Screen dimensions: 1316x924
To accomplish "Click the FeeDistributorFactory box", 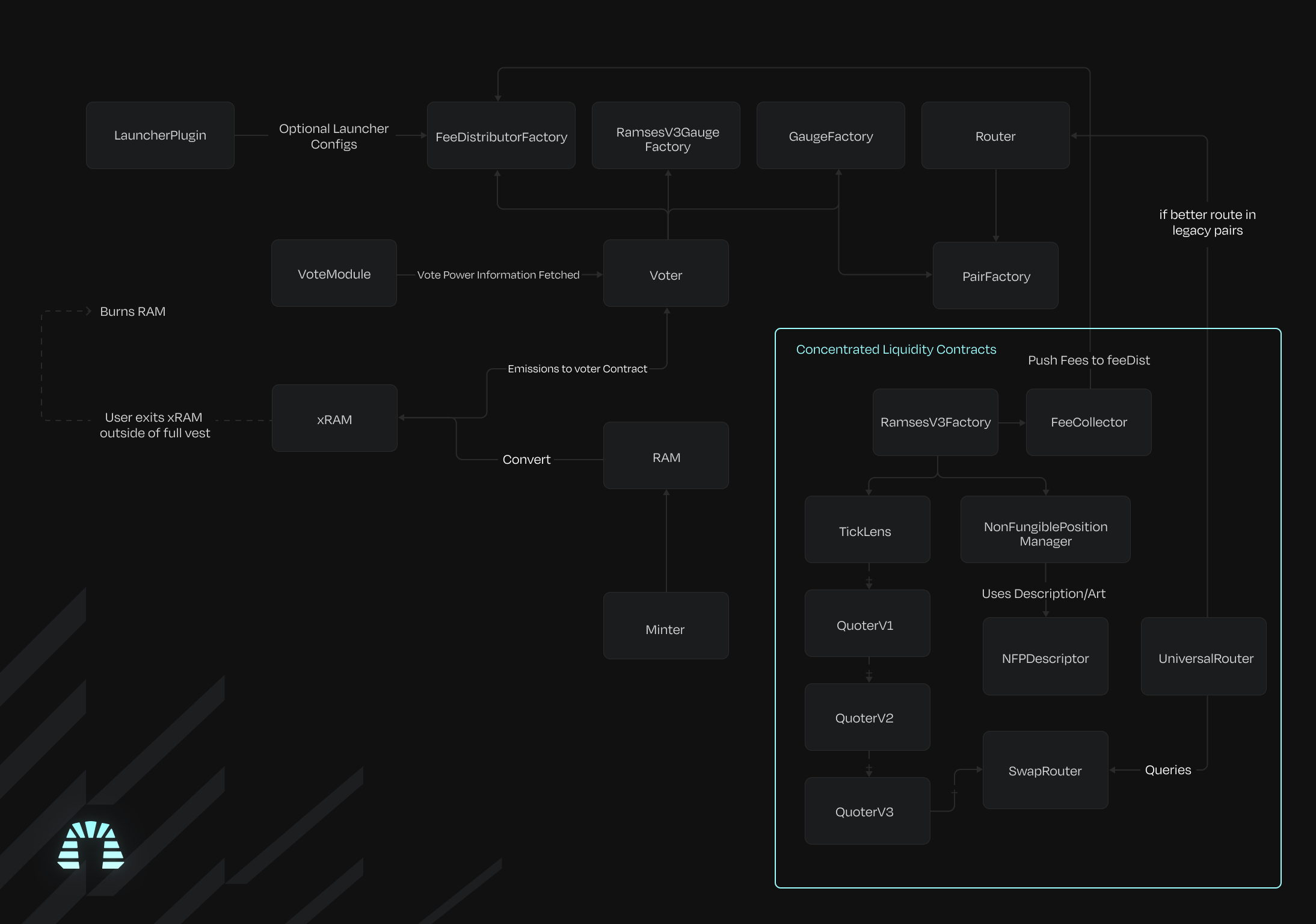I will coord(501,136).
